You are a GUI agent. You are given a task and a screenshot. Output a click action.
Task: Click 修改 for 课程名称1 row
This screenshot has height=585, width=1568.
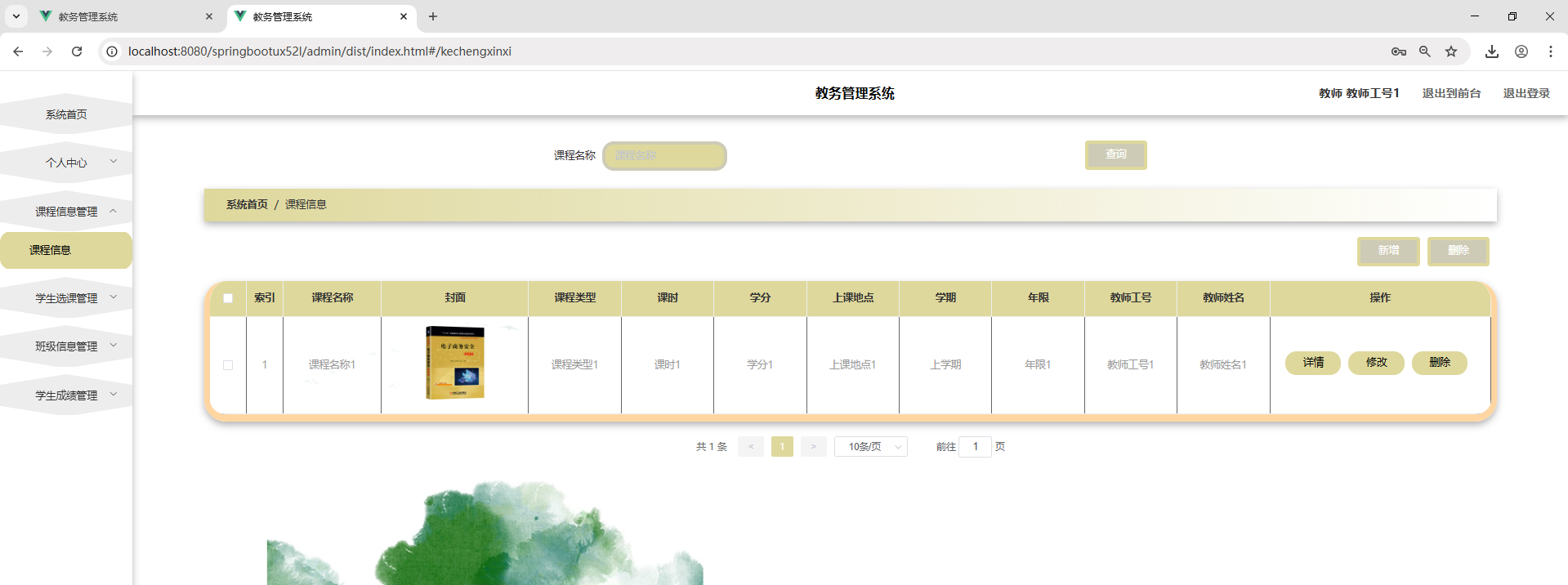[x=1377, y=363]
